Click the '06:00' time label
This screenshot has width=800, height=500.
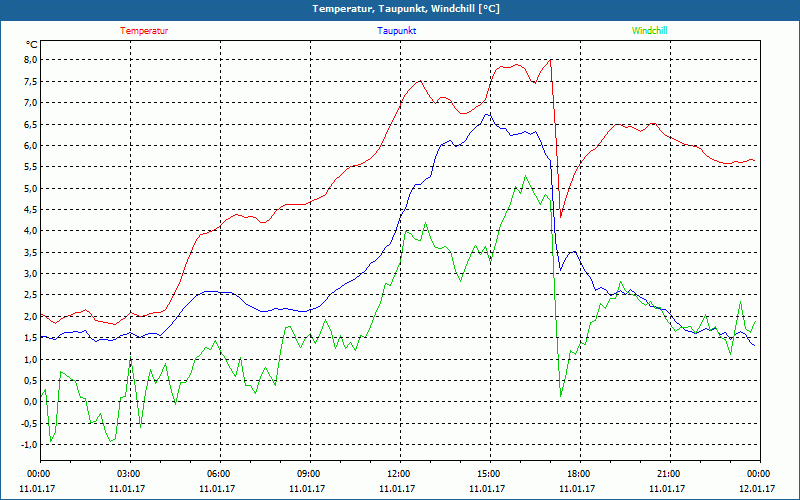(220, 474)
